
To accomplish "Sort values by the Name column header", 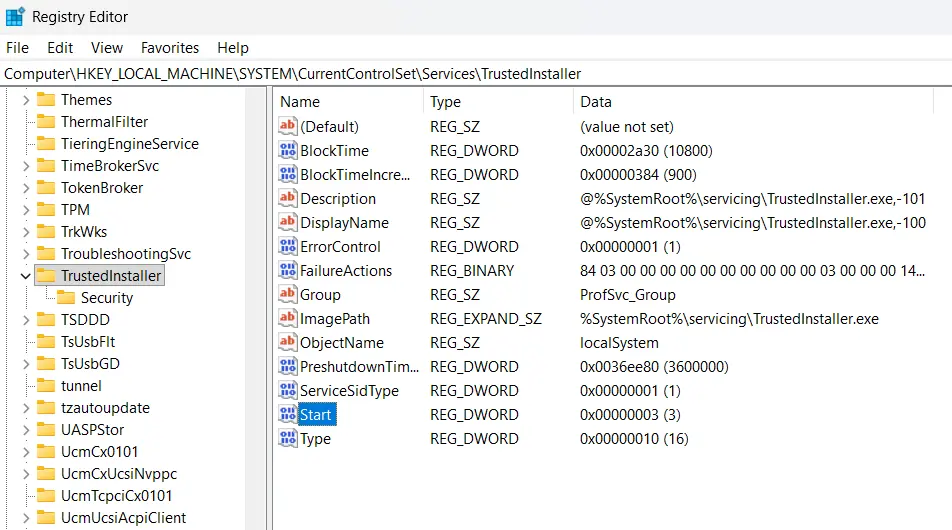I will pos(348,101).
